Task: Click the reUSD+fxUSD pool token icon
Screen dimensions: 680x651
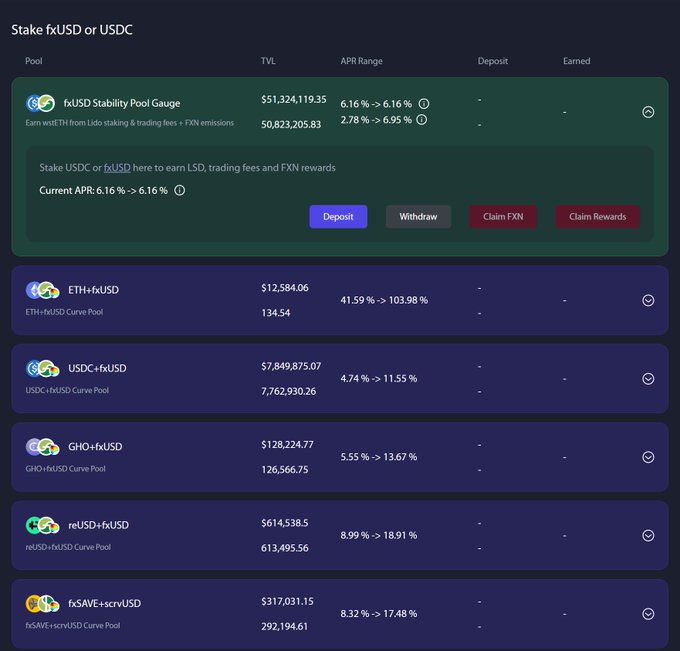Action: pyautogui.click(x=42, y=525)
